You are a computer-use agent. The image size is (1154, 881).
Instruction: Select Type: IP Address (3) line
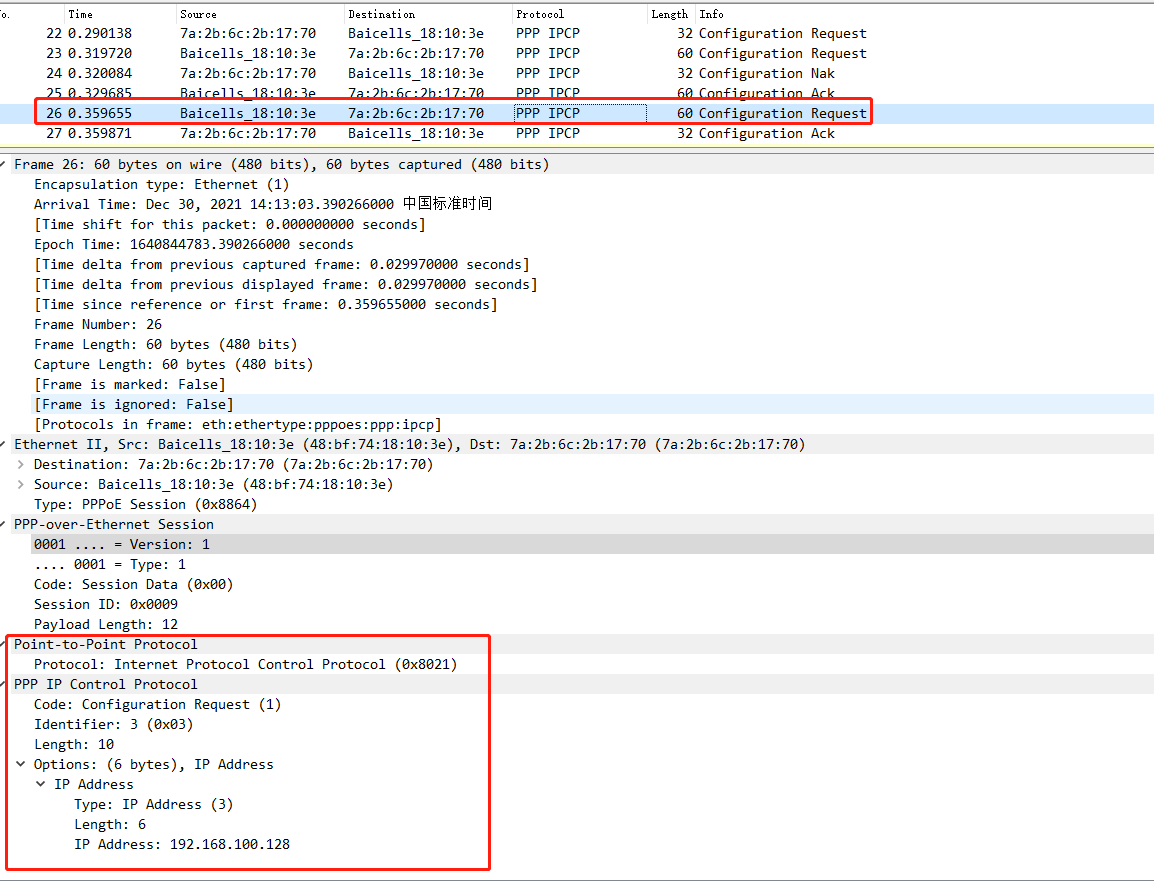click(154, 804)
